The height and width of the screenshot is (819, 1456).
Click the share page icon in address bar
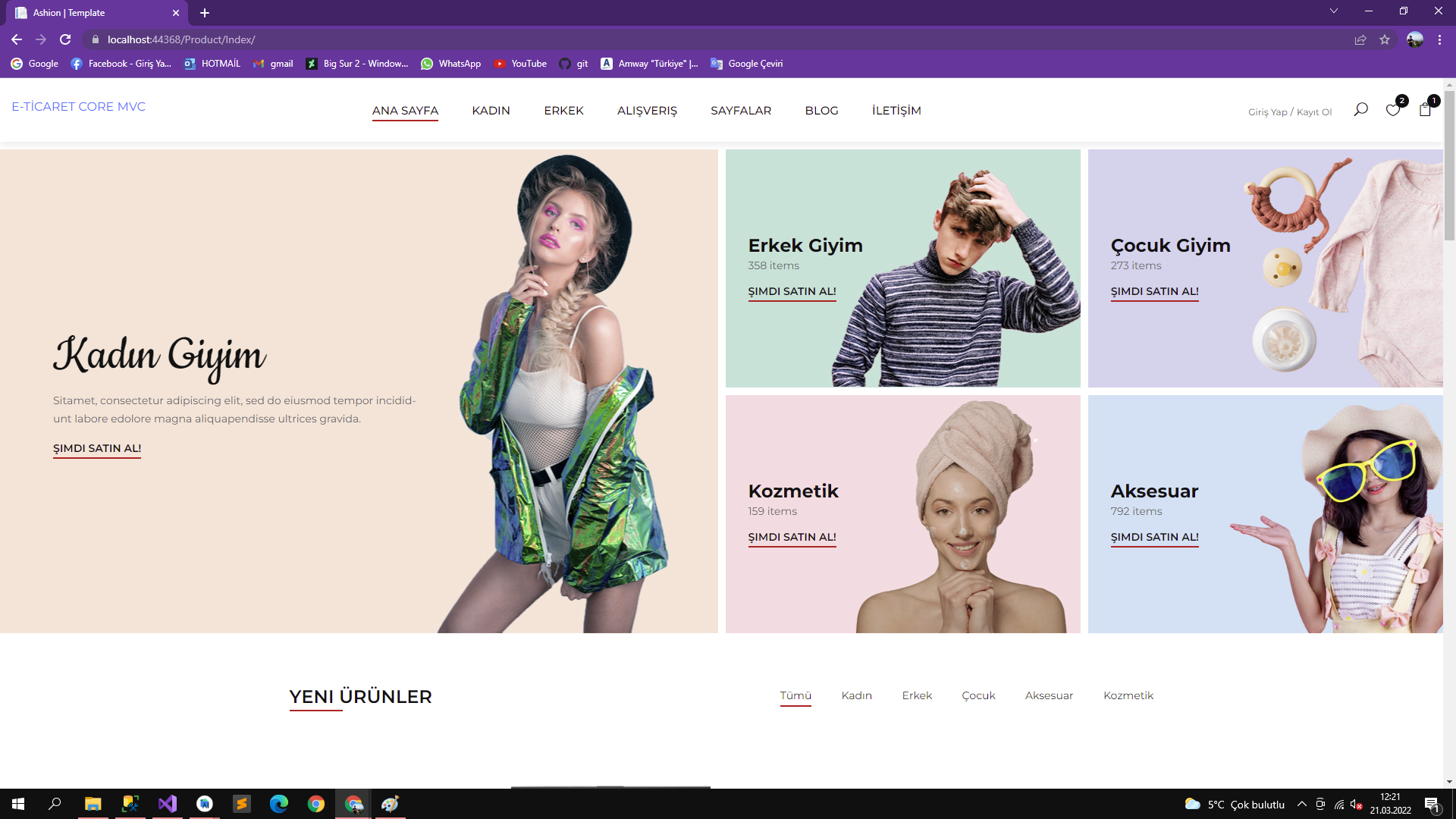[x=1360, y=39]
